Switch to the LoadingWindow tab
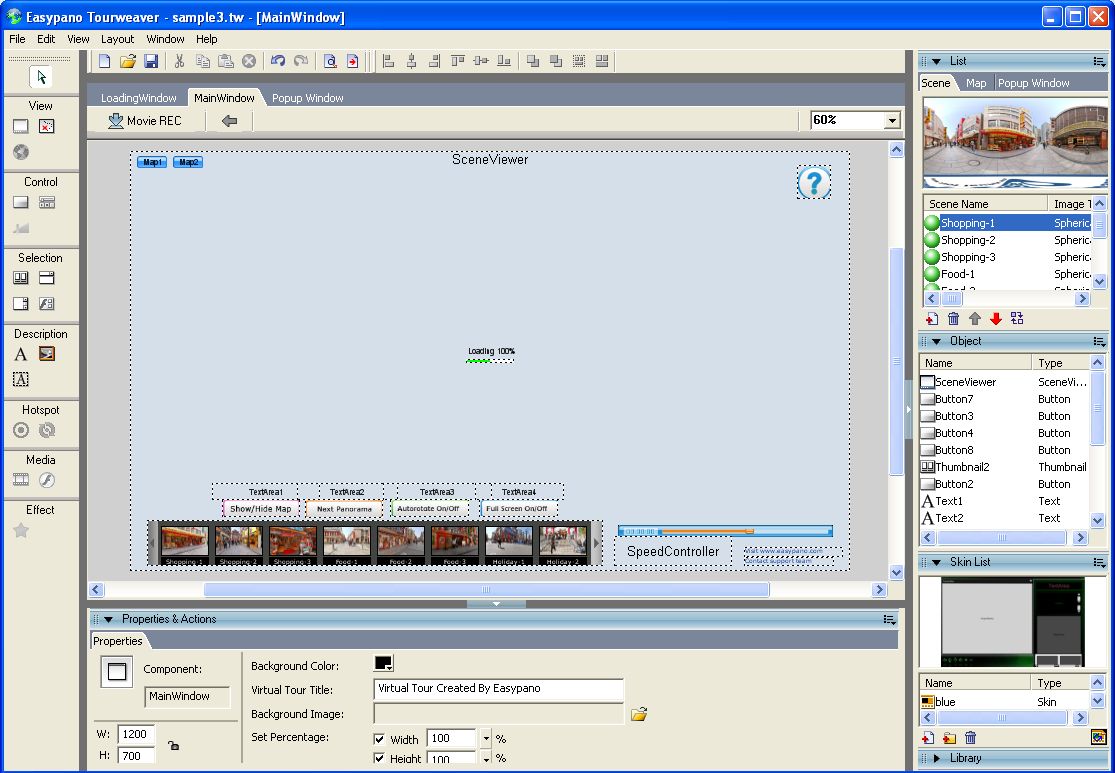 [x=139, y=98]
